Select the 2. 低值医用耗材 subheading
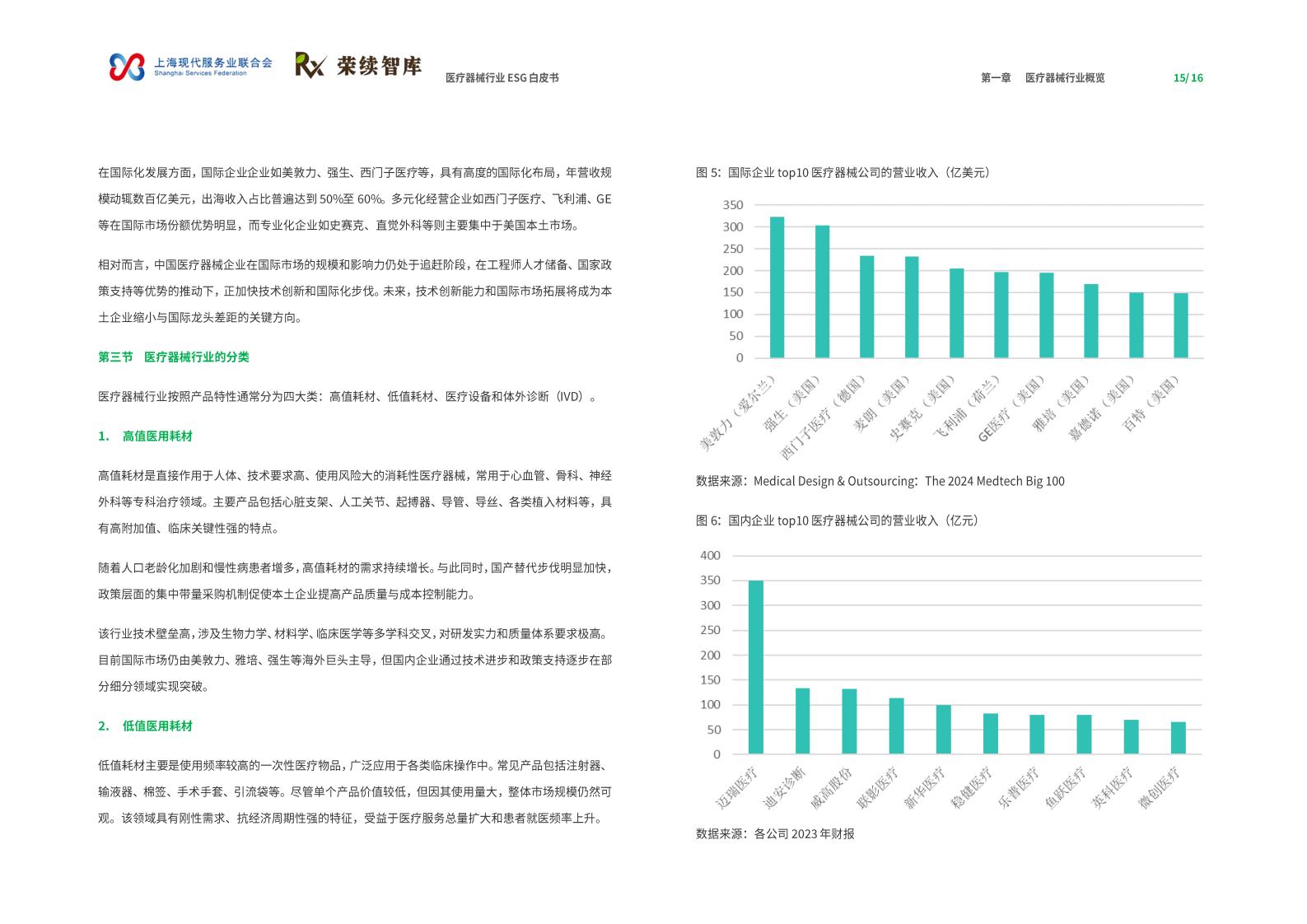Screen dimensions: 1307x924 pyautogui.click(x=146, y=726)
